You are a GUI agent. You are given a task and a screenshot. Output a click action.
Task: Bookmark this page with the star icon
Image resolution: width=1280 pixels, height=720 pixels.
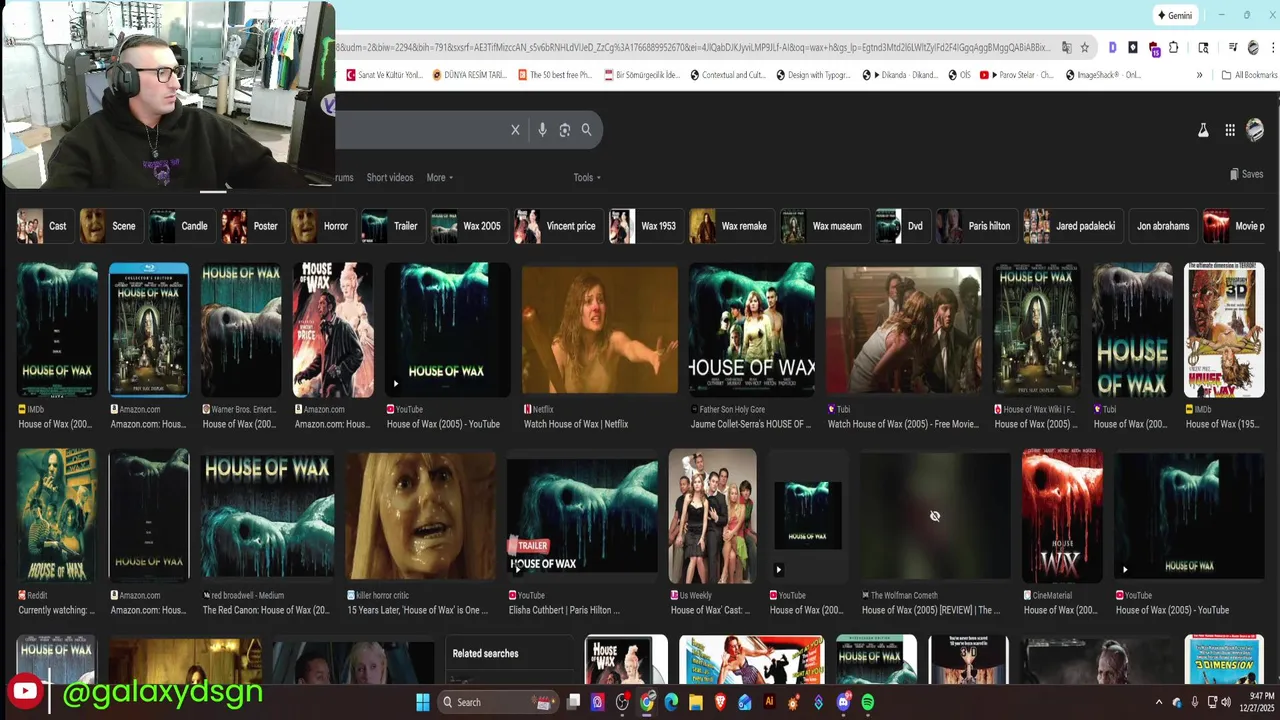(1084, 47)
